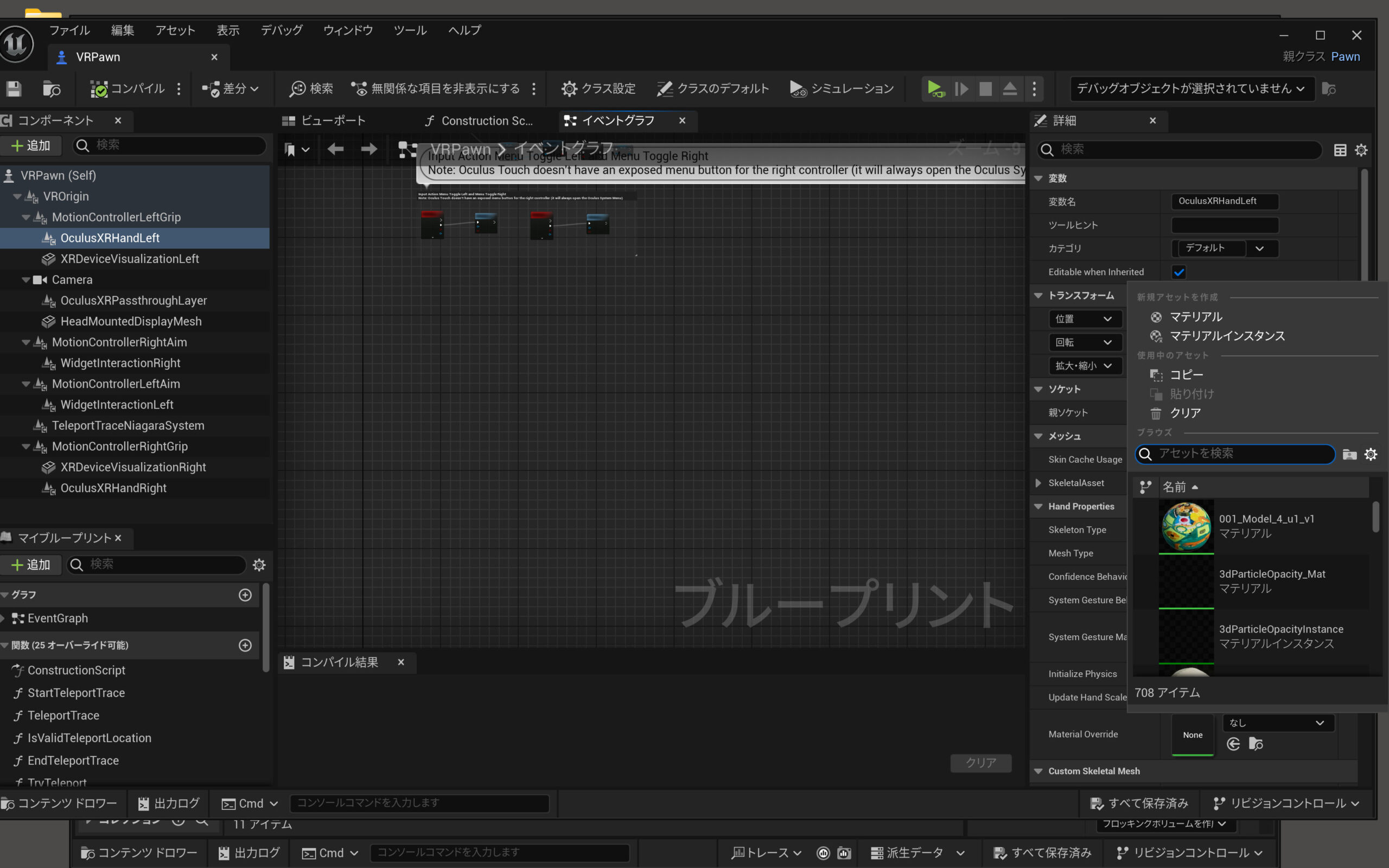Image resolution: width=1389 pixels, height=868 pixels.
Task: Click the Find in blueprint search icon
Action: point(297,88)
